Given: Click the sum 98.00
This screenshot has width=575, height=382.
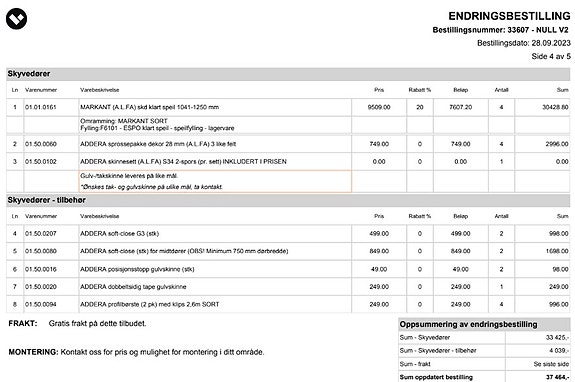Looking at the screenshot, I should [560, 269].
